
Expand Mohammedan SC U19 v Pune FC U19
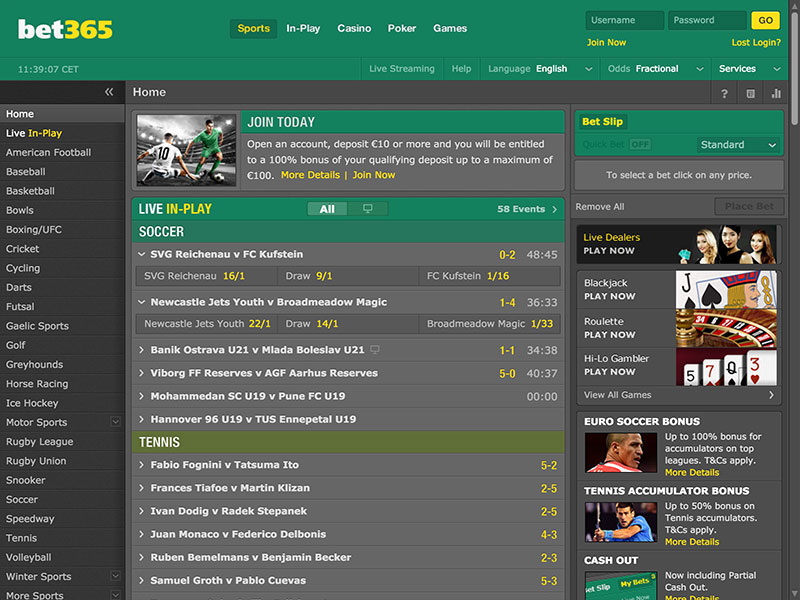tap(141, 396)
